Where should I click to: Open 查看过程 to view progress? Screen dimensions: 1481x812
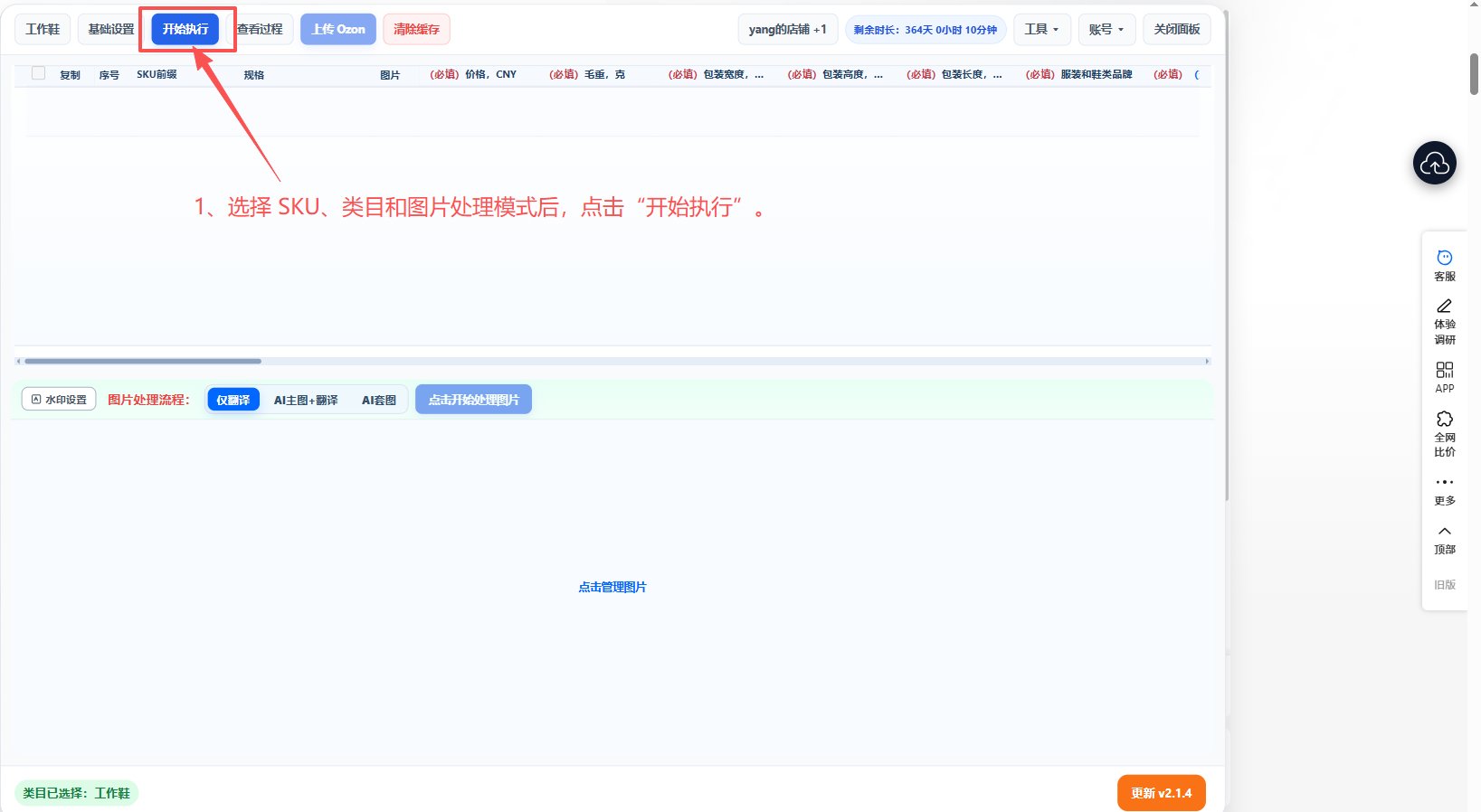point(260,29)
